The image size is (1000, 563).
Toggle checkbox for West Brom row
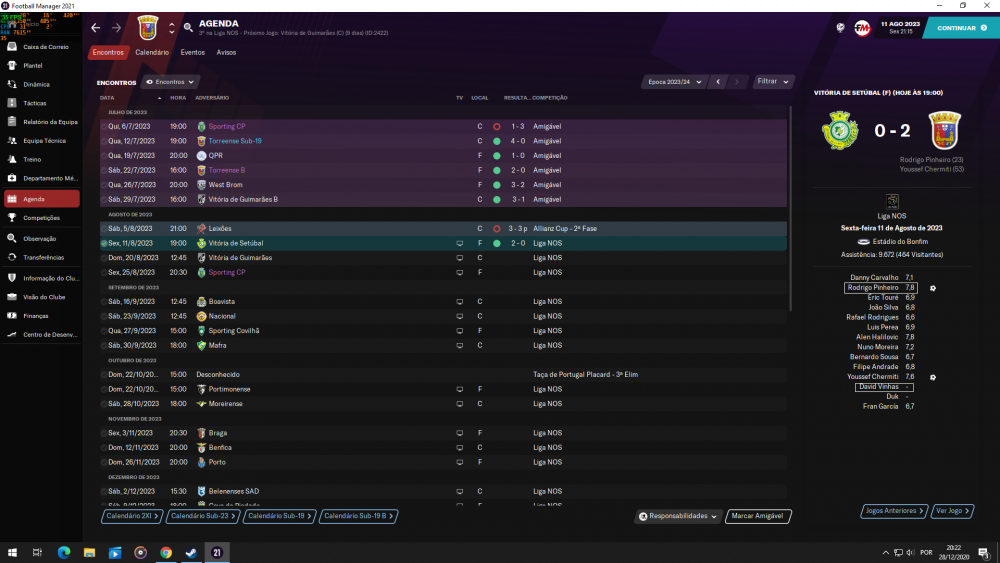[x=104, y=185]
